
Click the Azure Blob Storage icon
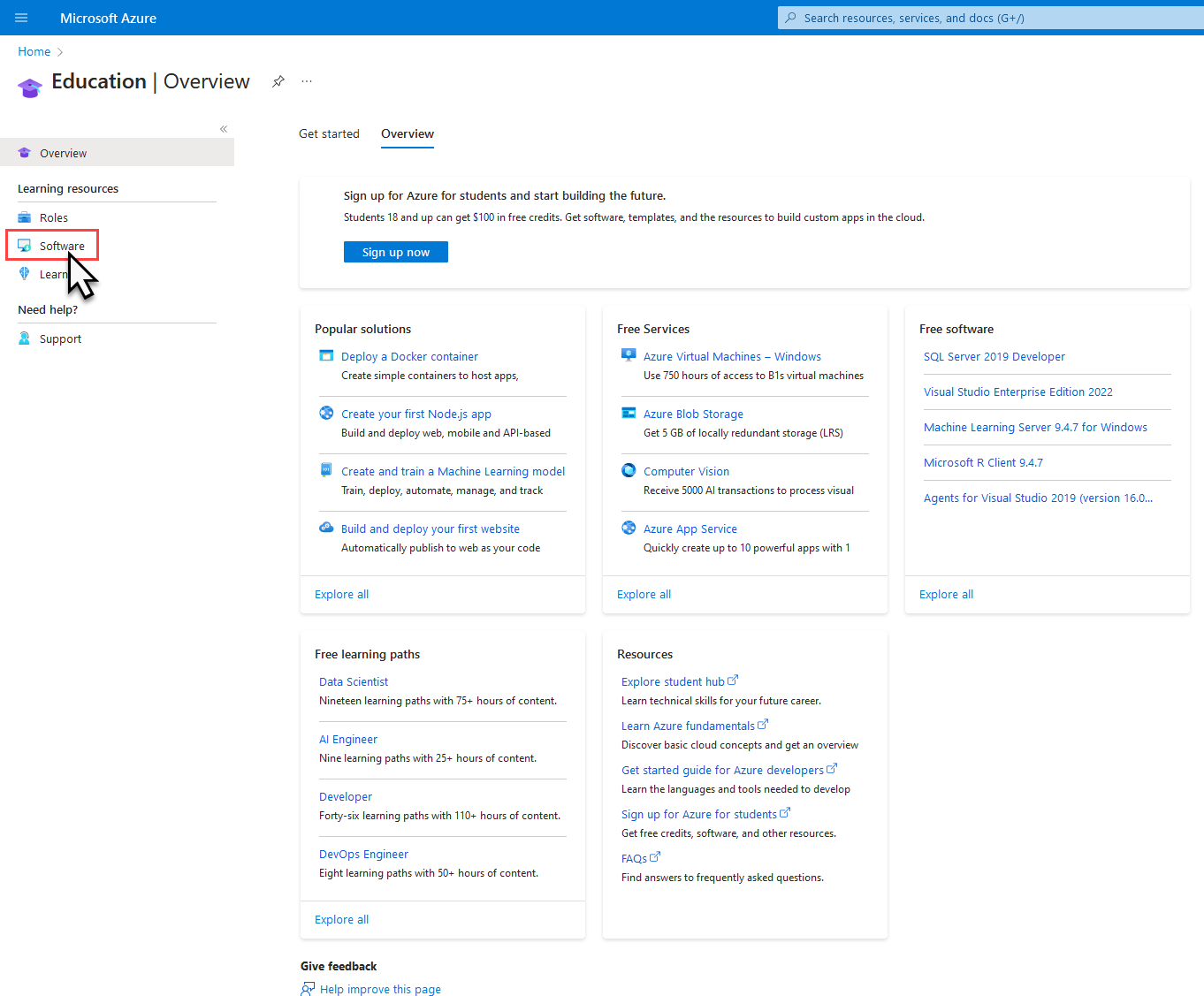pos(629,413)
